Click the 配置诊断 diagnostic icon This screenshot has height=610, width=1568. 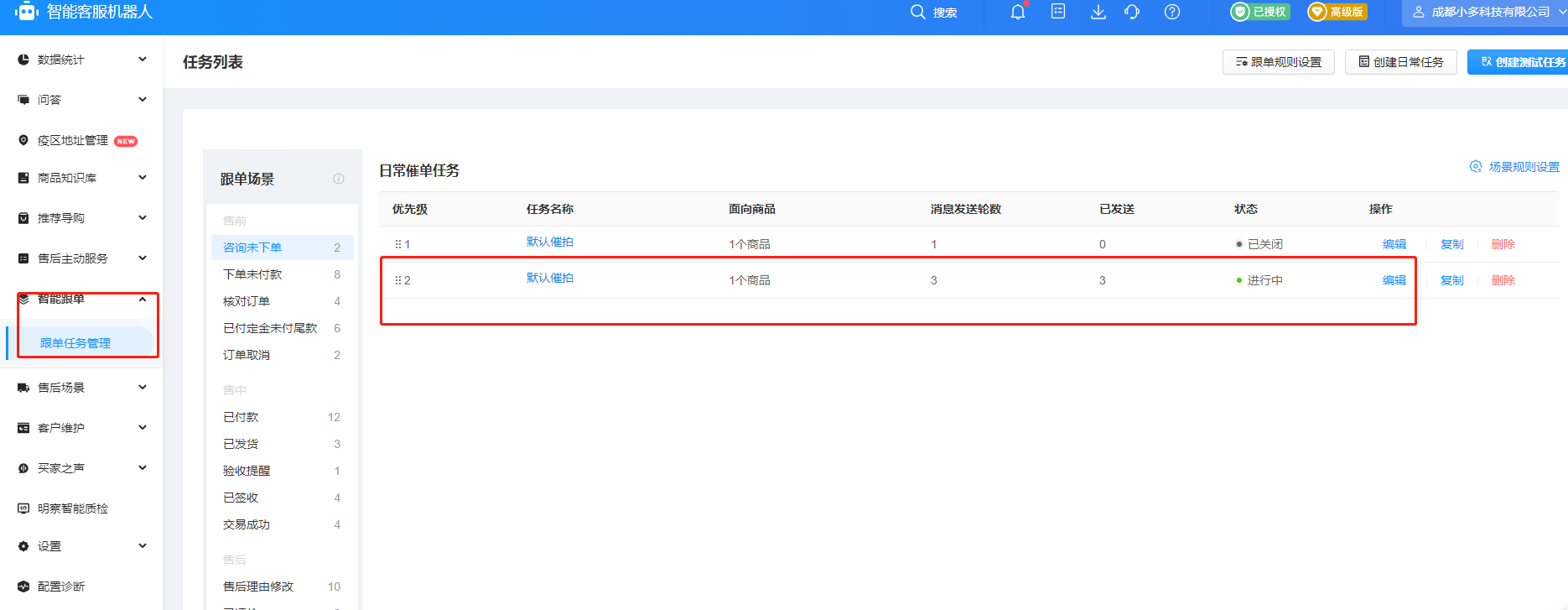tap(23, 587)
